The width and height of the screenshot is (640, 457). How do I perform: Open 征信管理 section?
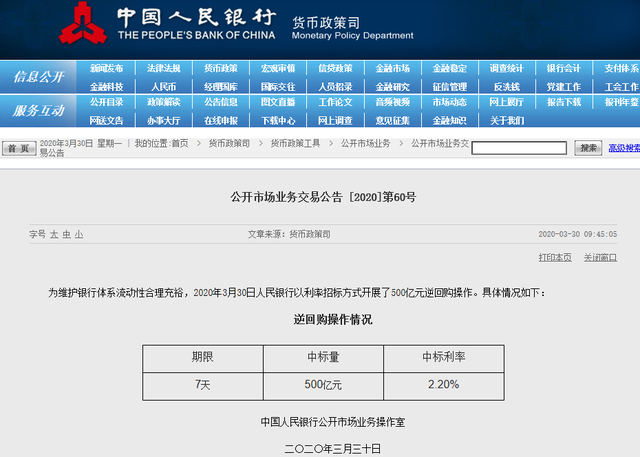449,87
